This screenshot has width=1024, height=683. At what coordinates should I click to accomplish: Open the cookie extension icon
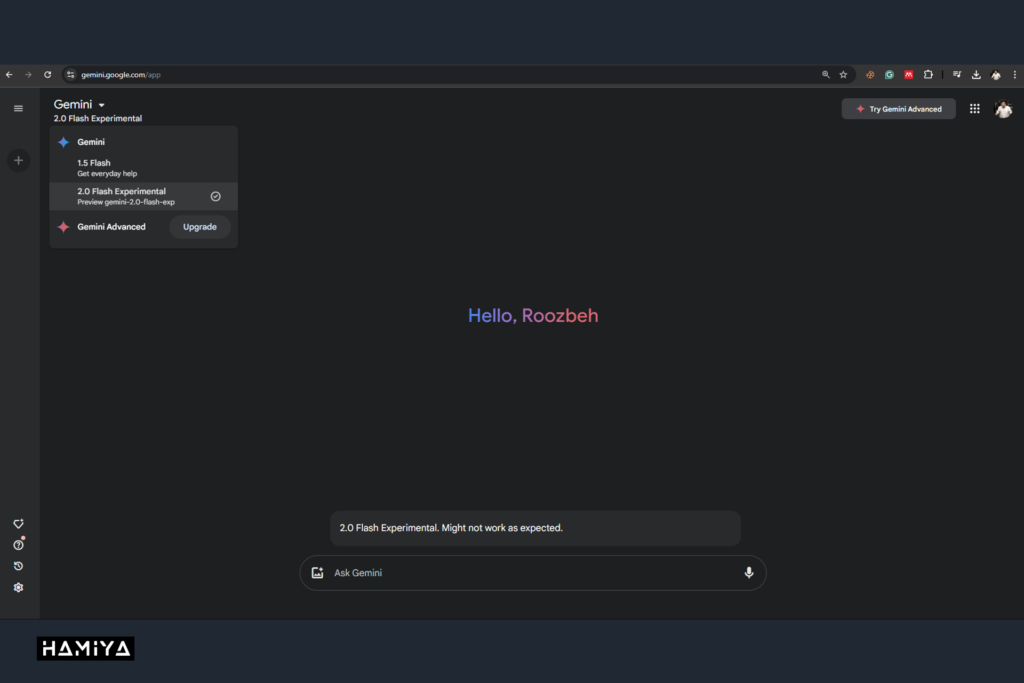click(870, 74)
